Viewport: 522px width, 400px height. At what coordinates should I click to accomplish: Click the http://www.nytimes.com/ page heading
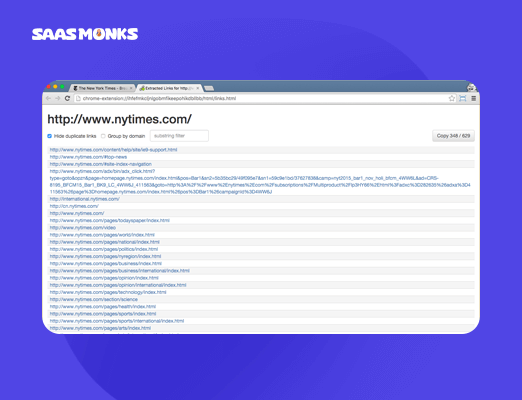(119, 119)
